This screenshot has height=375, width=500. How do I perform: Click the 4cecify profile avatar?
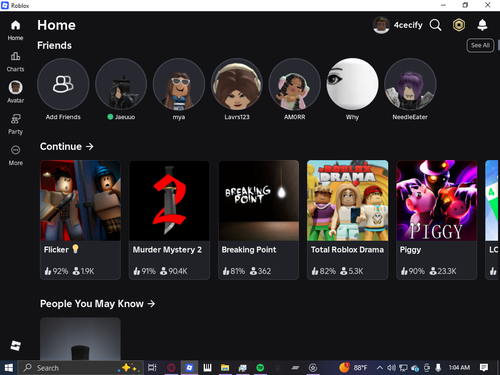(x=381, y=25)
